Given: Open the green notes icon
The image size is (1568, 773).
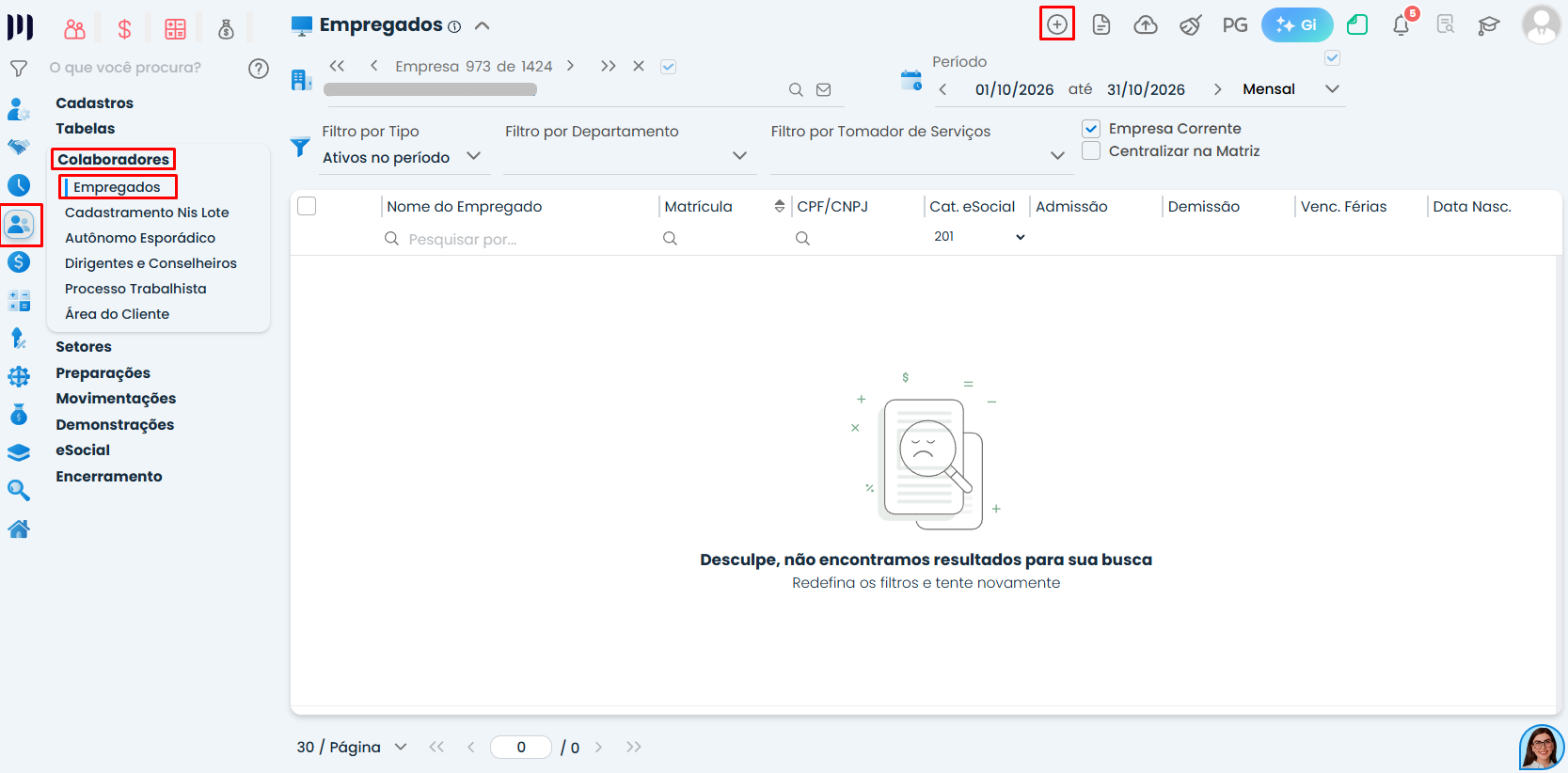Looking at the screenshot, I should (x=1357, y=24).
